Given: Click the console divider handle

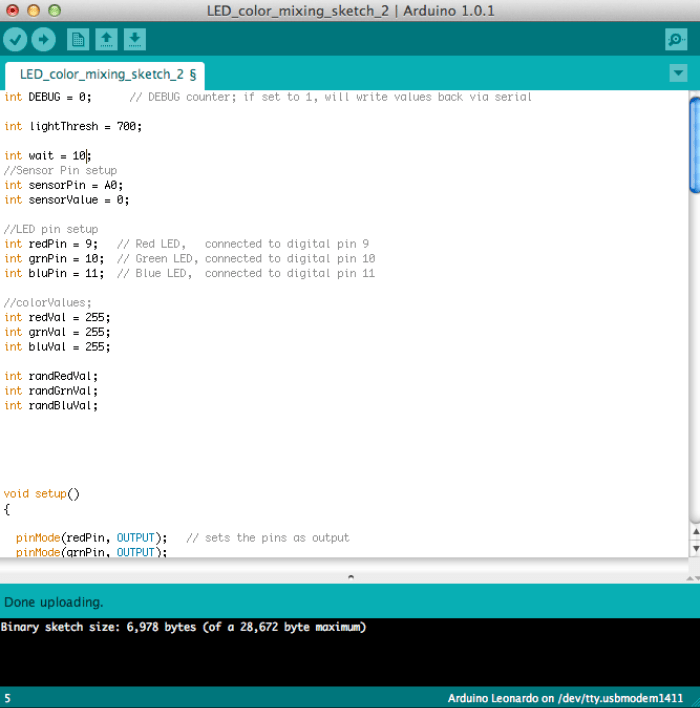Looking at the screenshot, I should click(350, 577).
